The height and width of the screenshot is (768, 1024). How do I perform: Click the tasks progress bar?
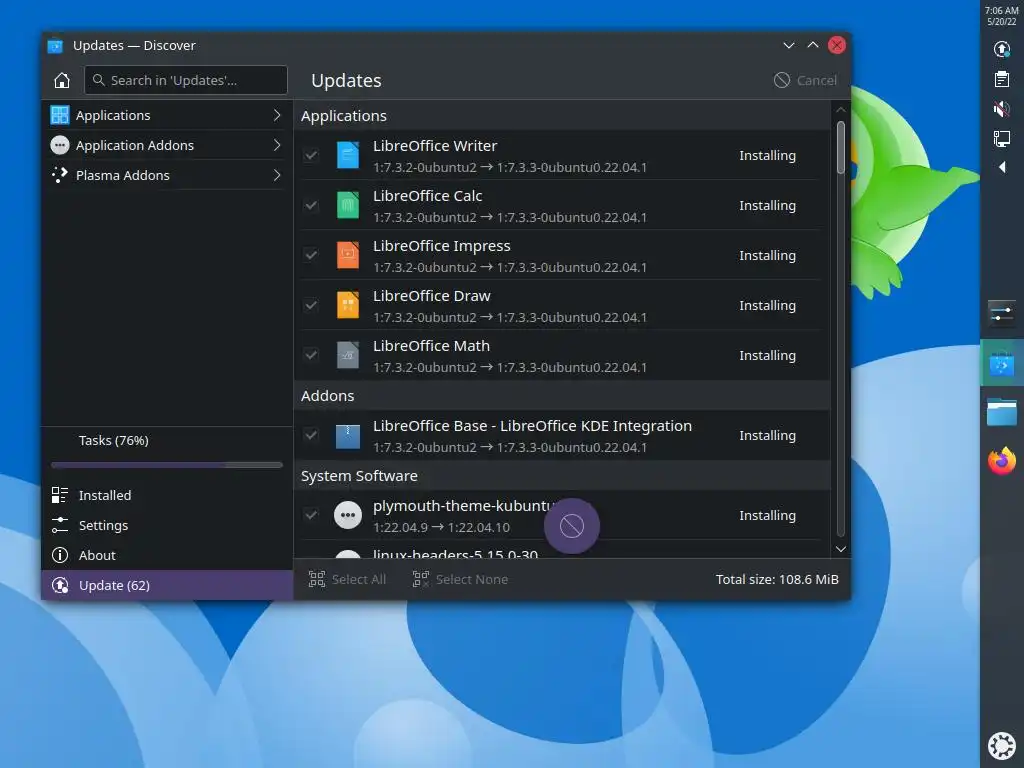click(167, 465)
